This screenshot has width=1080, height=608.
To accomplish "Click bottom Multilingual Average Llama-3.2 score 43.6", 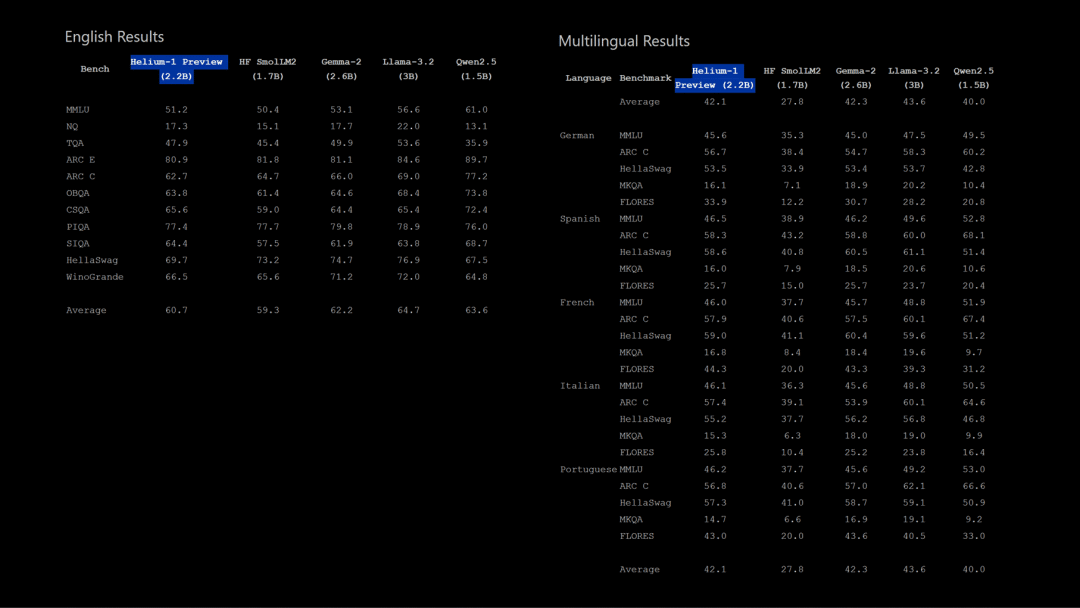I will point(914,569).
